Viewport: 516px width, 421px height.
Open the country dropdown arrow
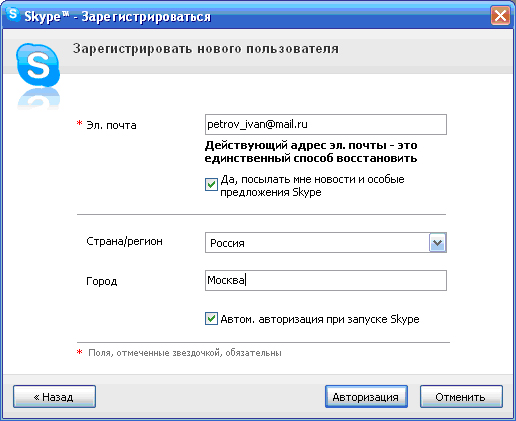[437, 243]
